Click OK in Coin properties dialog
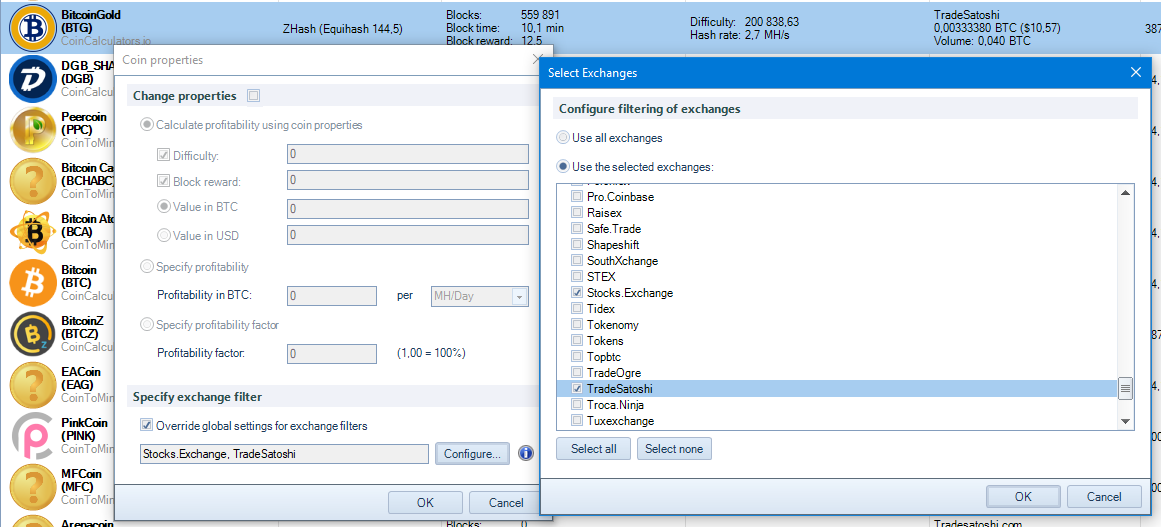Viewport: 1161px width, 527px height. (x=425, y=503)
